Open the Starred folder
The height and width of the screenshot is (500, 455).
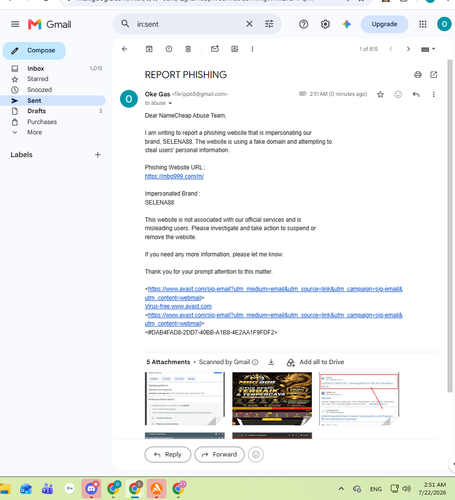53,79
